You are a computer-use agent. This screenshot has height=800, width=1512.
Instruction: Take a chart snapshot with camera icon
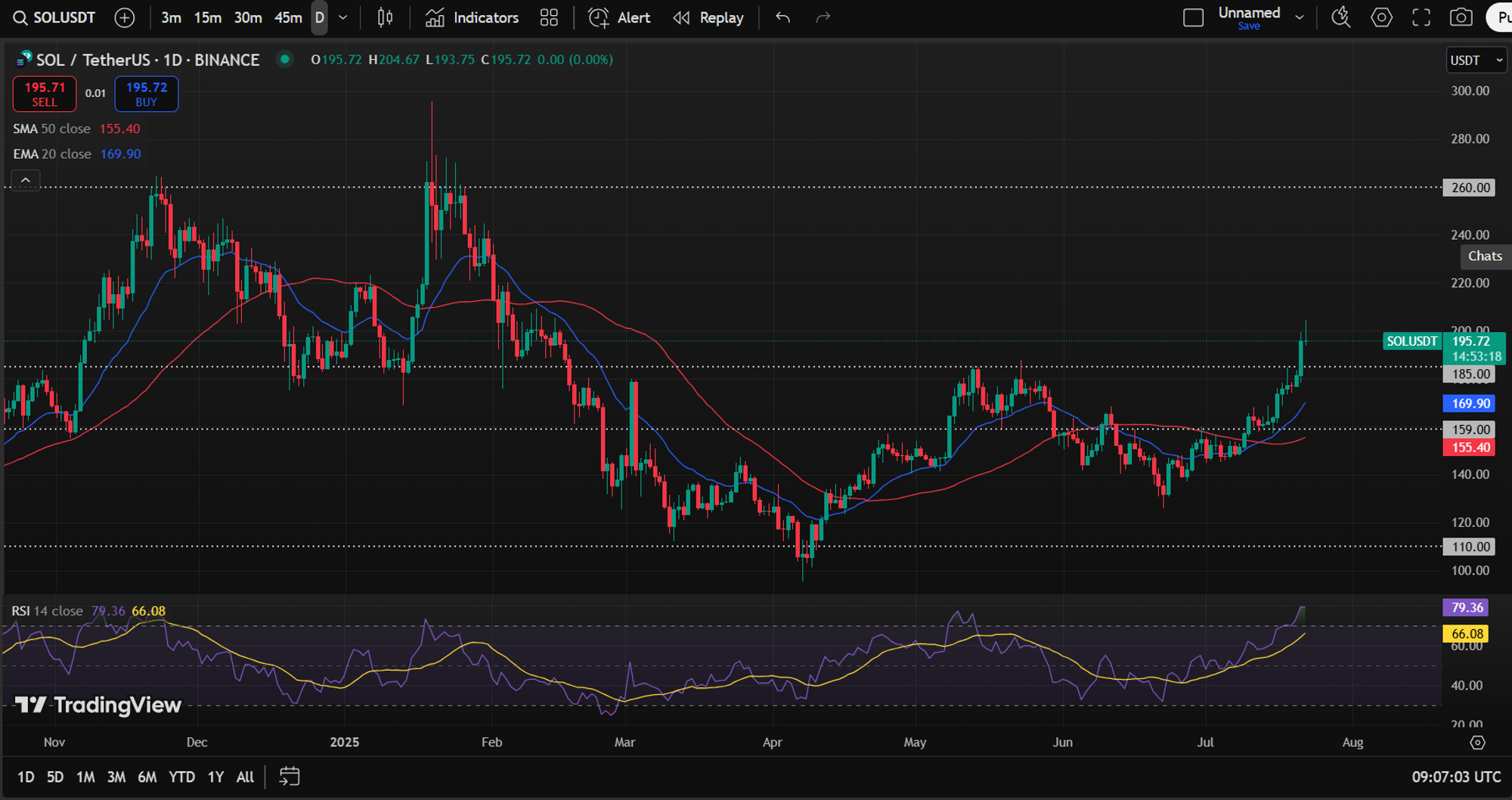click(1461, 17)
